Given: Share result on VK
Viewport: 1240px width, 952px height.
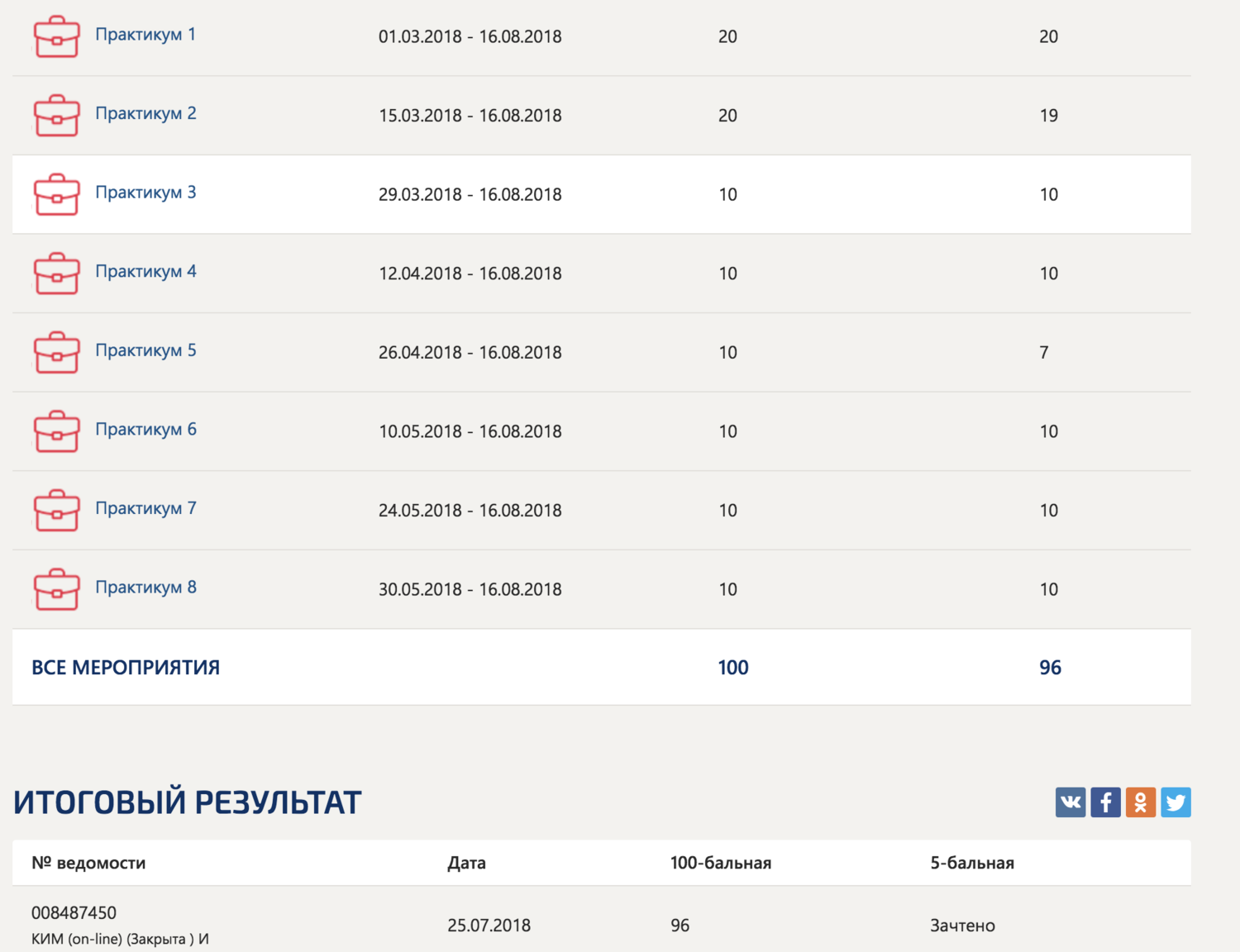Looking at the screenshot, I should coord(1070,802).
